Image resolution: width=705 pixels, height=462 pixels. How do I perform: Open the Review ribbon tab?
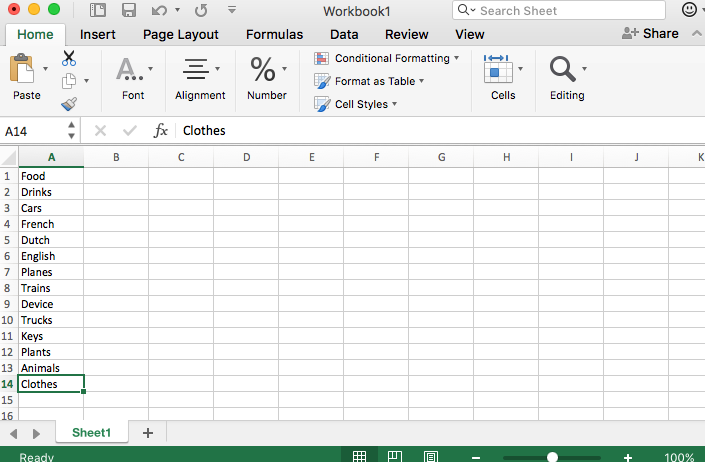(406, 35)
